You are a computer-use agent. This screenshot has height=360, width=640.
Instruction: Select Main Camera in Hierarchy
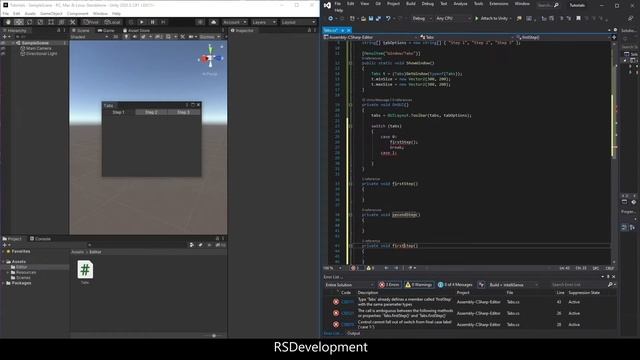pyautogui.click(x=36, y=48)
